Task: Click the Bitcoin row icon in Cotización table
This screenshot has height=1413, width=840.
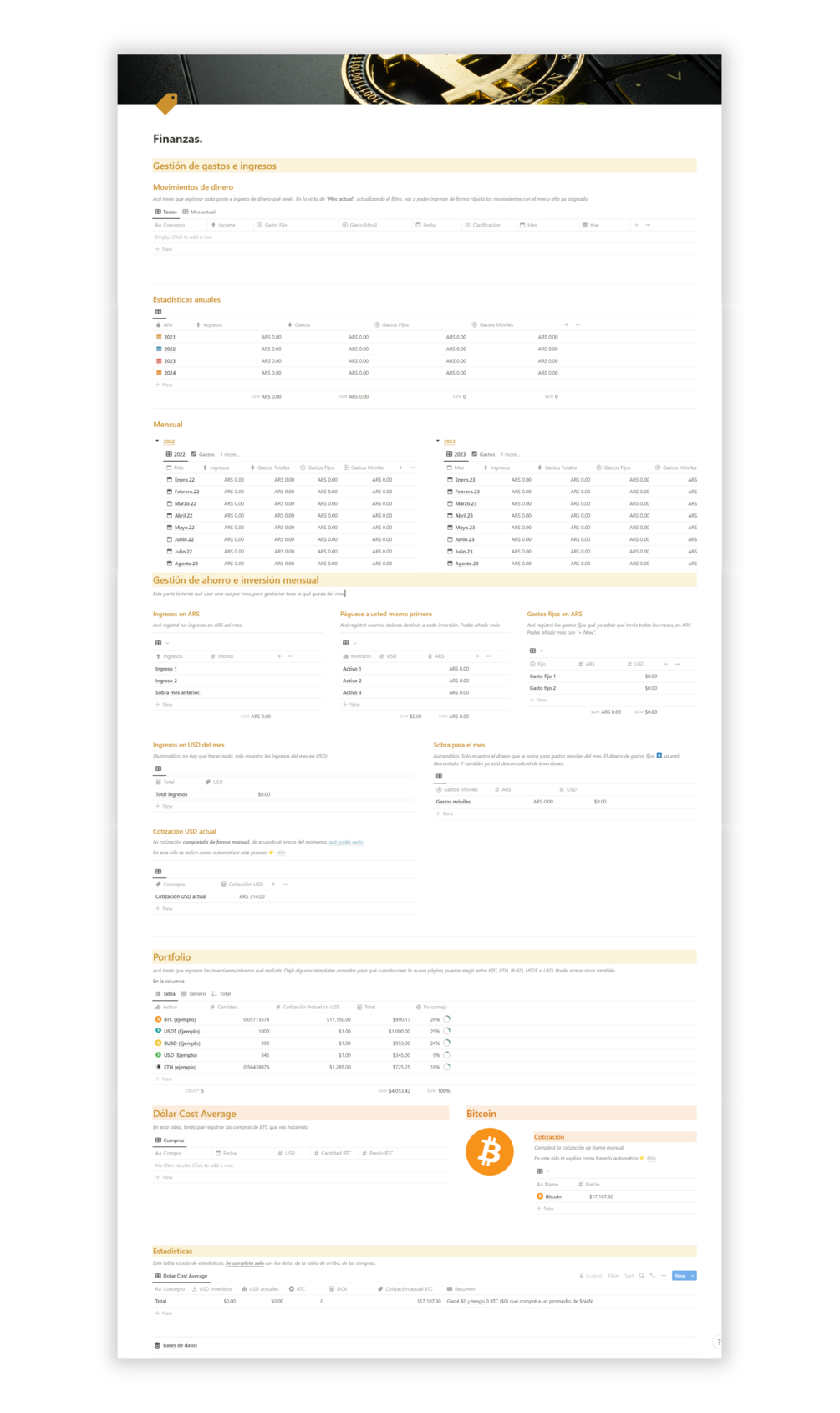Action: (540, 1196)
